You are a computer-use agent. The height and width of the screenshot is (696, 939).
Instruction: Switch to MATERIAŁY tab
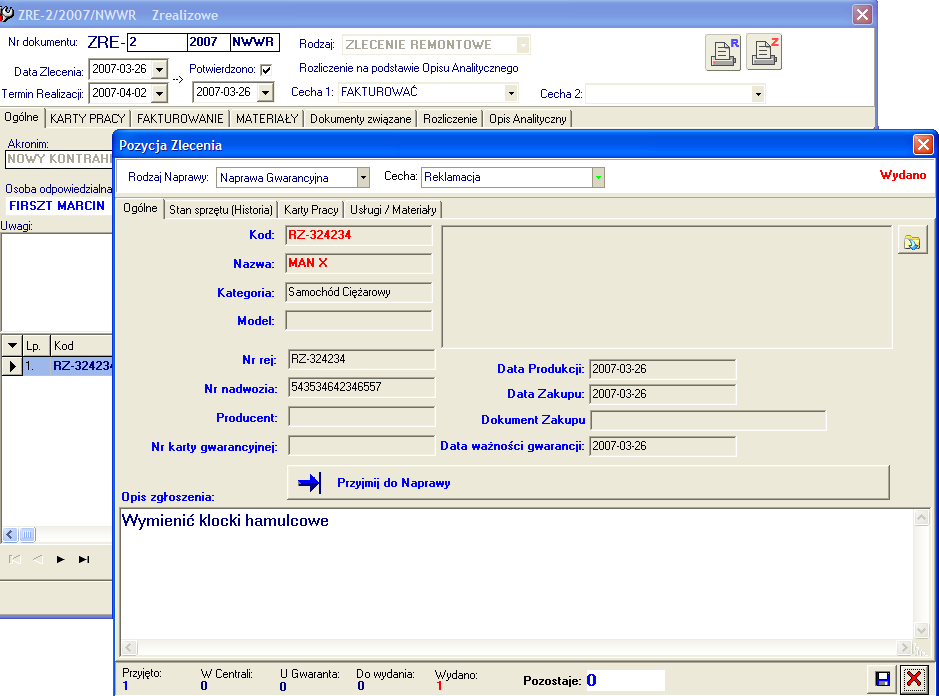(x=267, y=119)
